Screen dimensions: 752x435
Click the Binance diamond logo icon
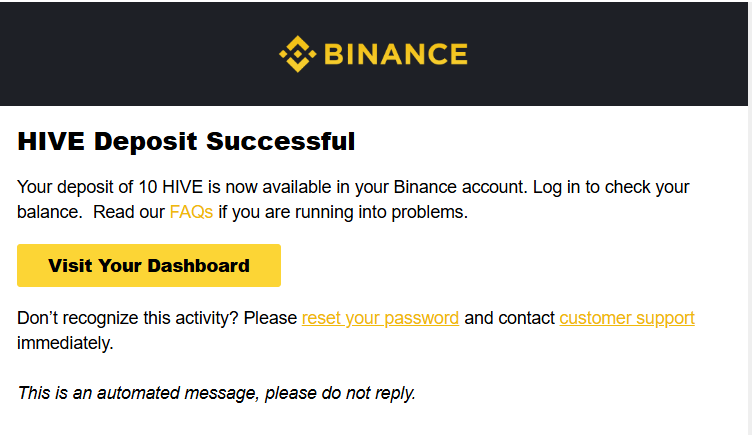coord(297,54)
